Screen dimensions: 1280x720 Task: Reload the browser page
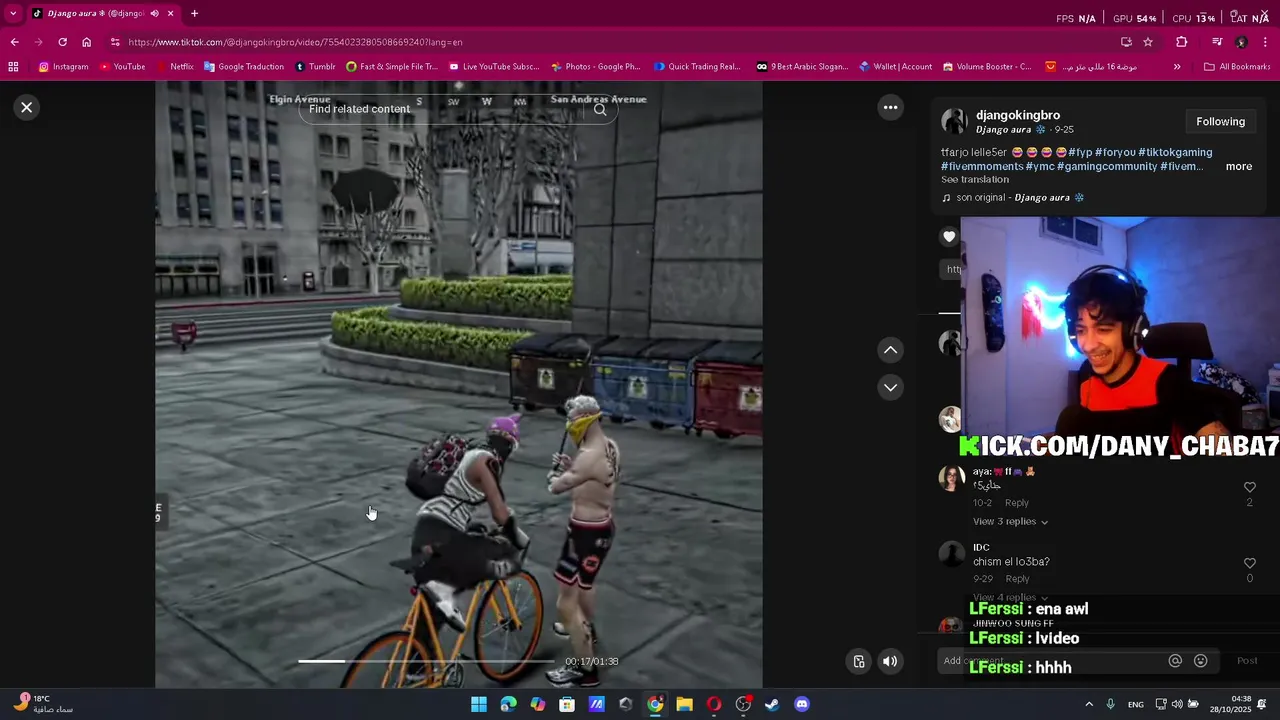point(62,42)
